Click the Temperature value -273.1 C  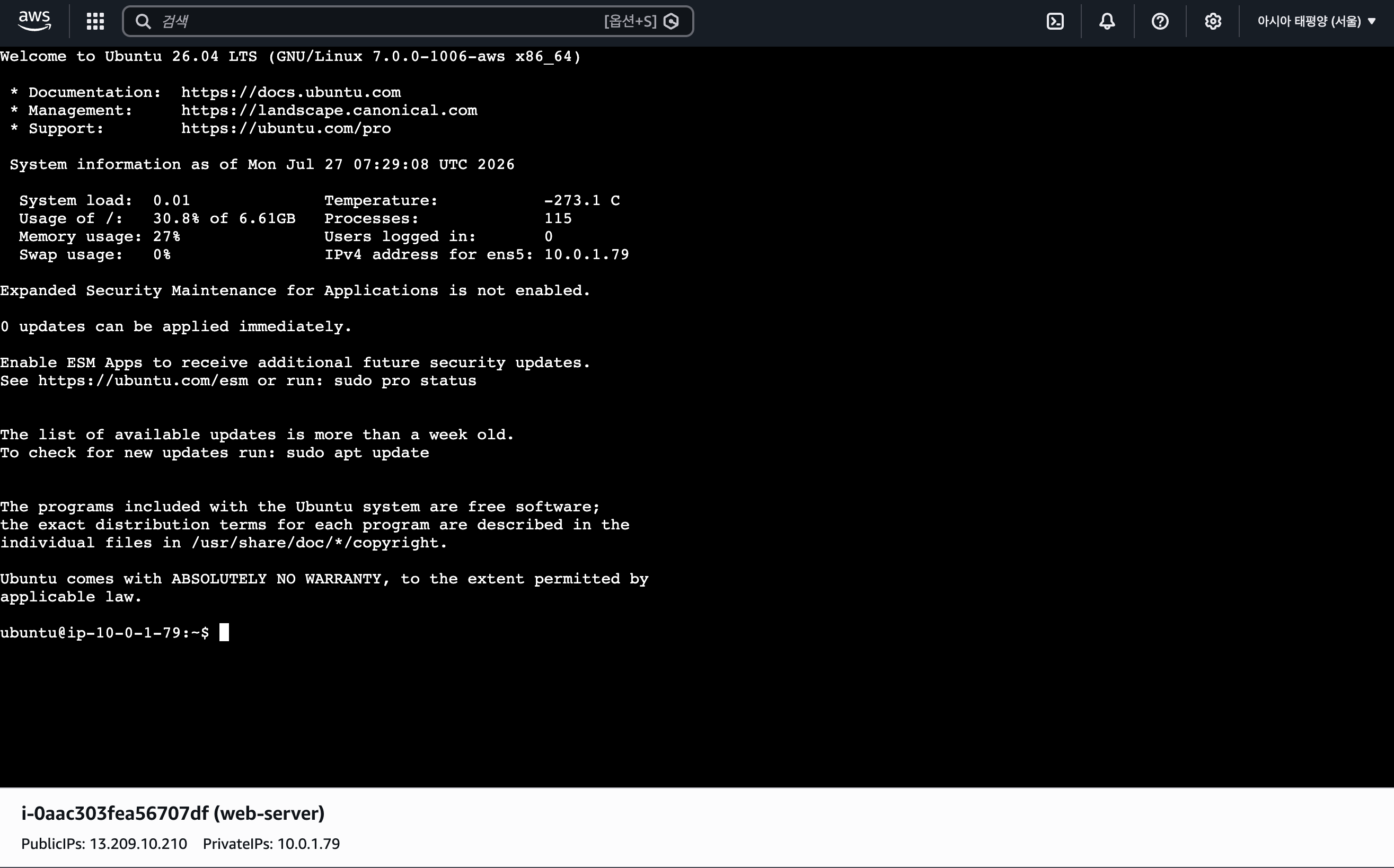pyautogui.click(x=582, y=200)
